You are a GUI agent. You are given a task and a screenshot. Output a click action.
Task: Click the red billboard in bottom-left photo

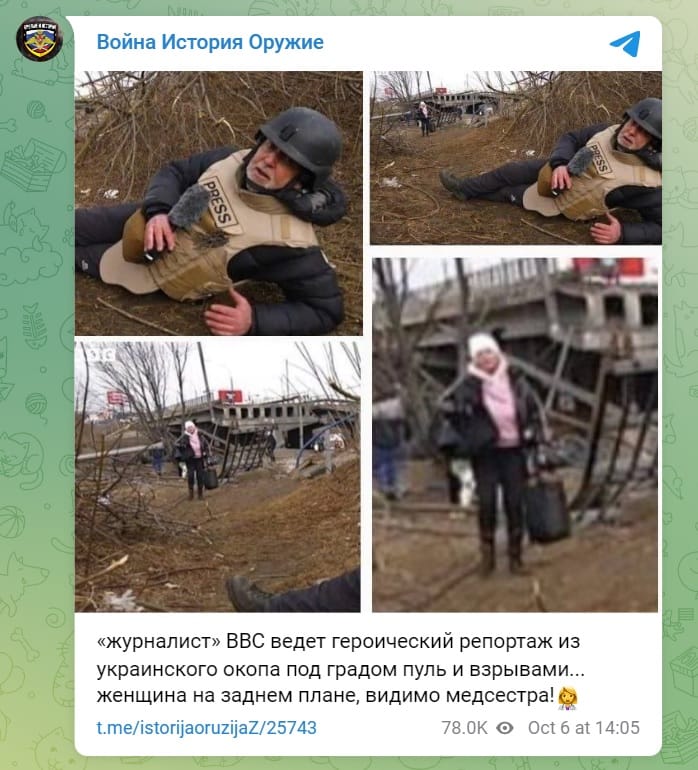coord(230,396)
